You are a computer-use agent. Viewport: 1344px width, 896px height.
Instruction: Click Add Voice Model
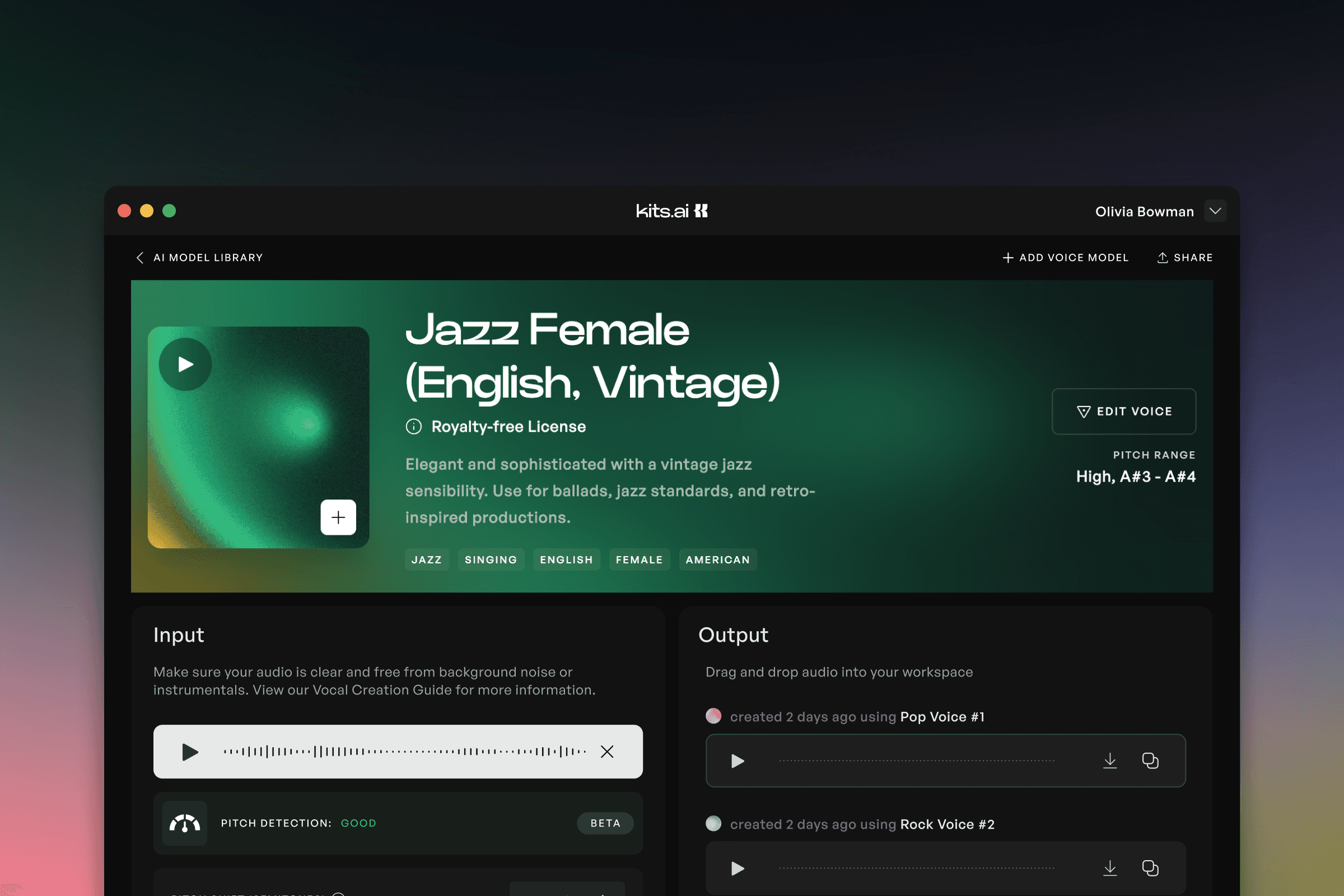pos(1066,258)
